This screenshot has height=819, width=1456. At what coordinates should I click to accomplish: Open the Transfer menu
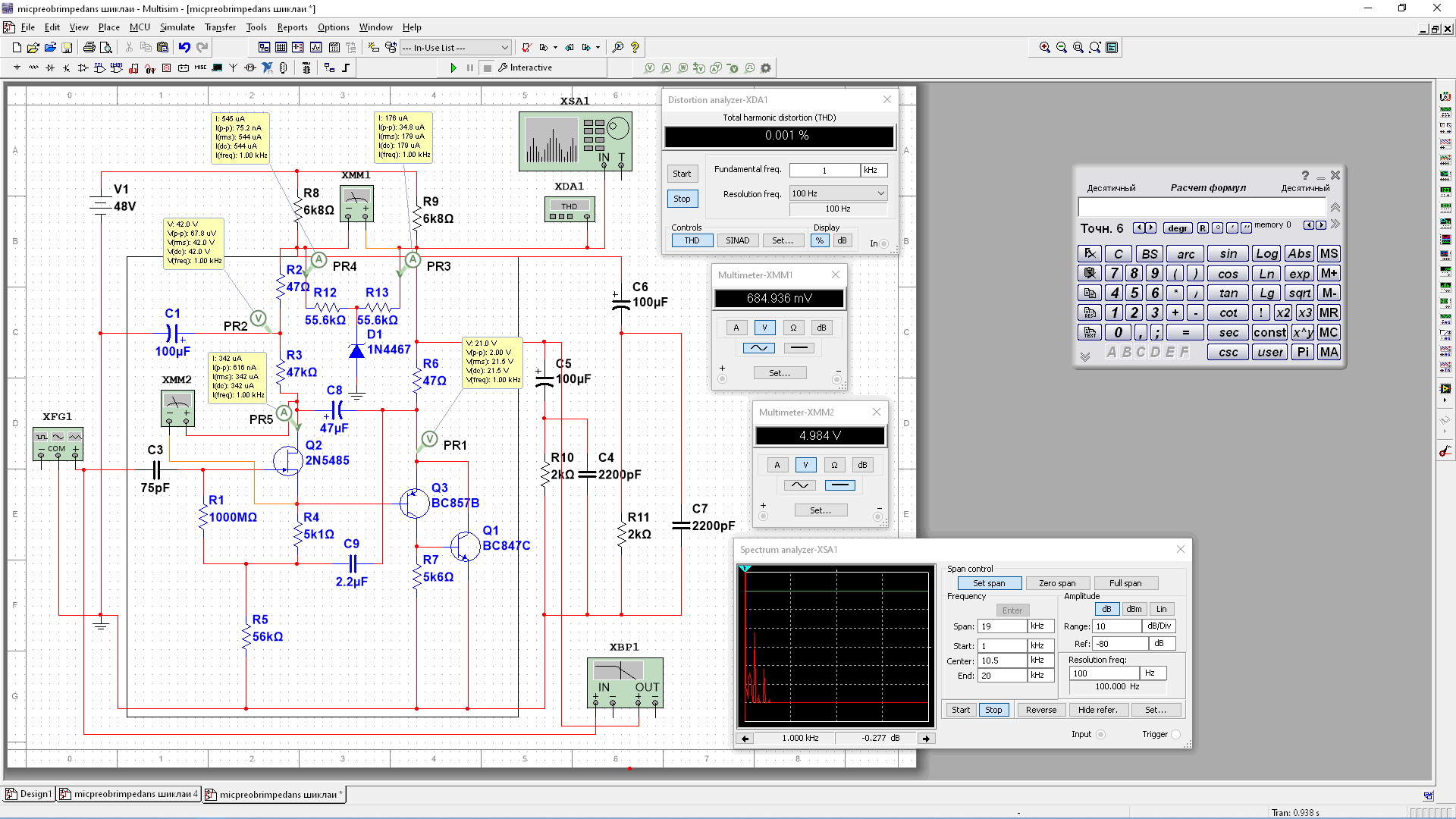pos(220,27)
